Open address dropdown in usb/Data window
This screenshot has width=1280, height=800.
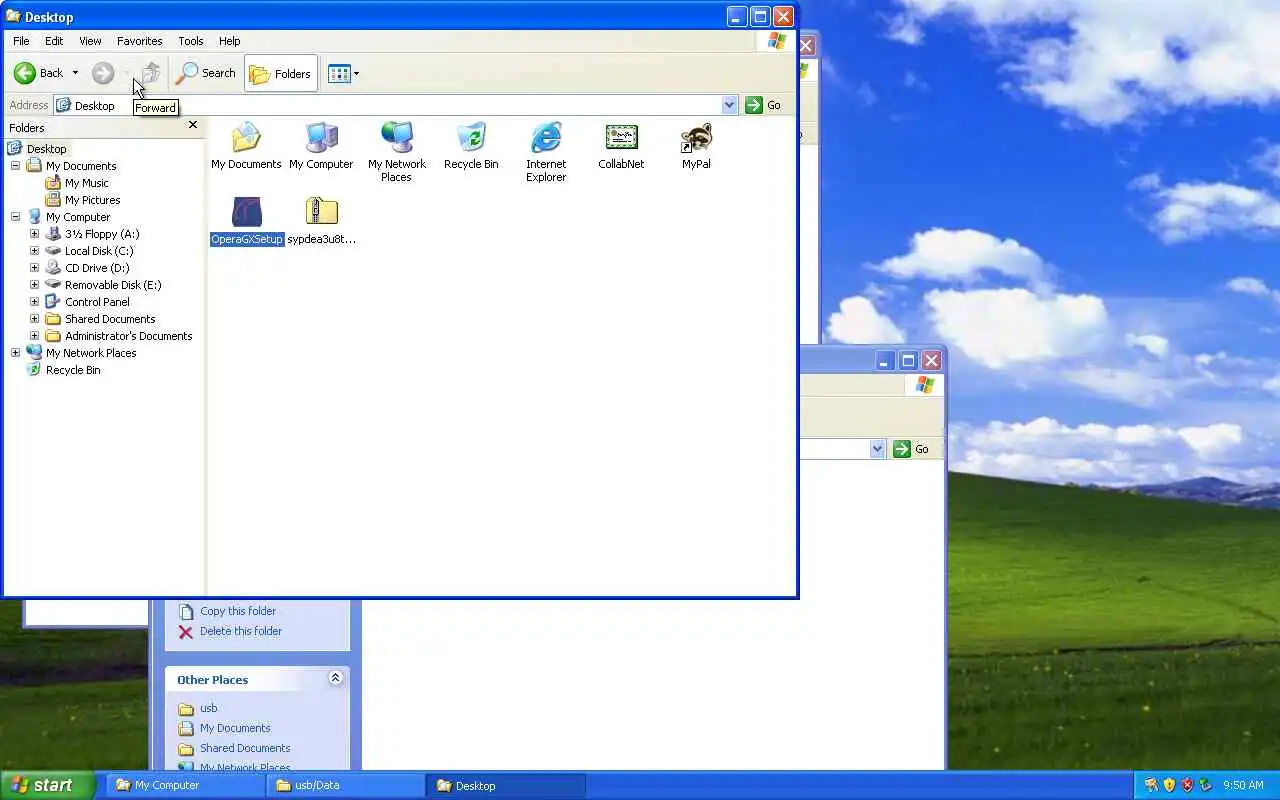[877, 449]
